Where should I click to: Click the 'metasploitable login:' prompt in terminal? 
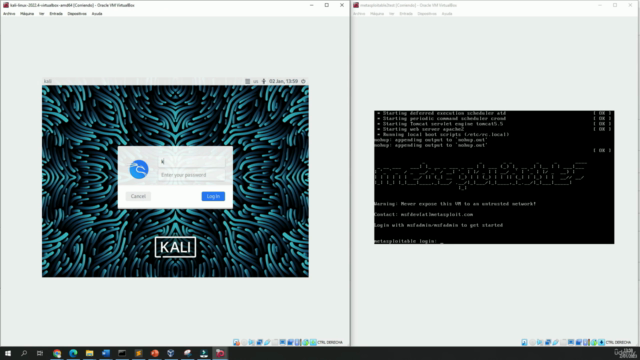coord(405,241)
